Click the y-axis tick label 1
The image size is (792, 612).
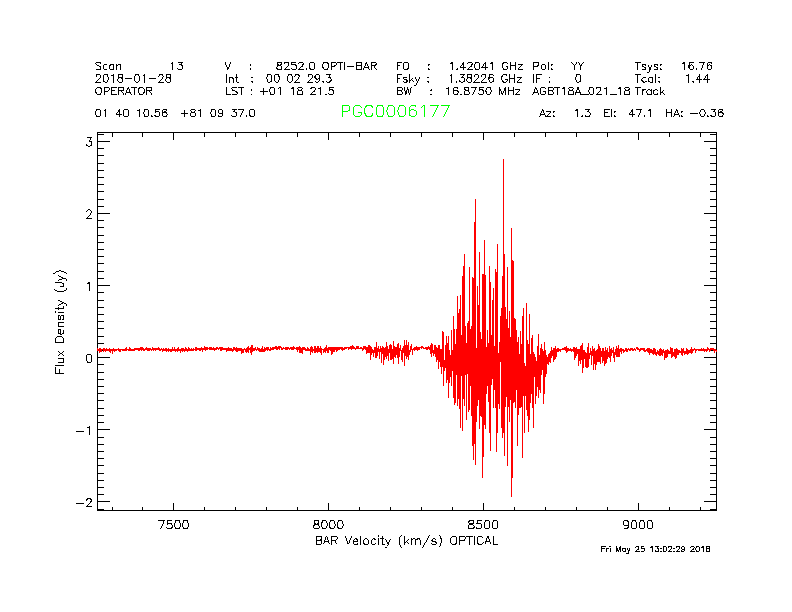pos(89,286)
